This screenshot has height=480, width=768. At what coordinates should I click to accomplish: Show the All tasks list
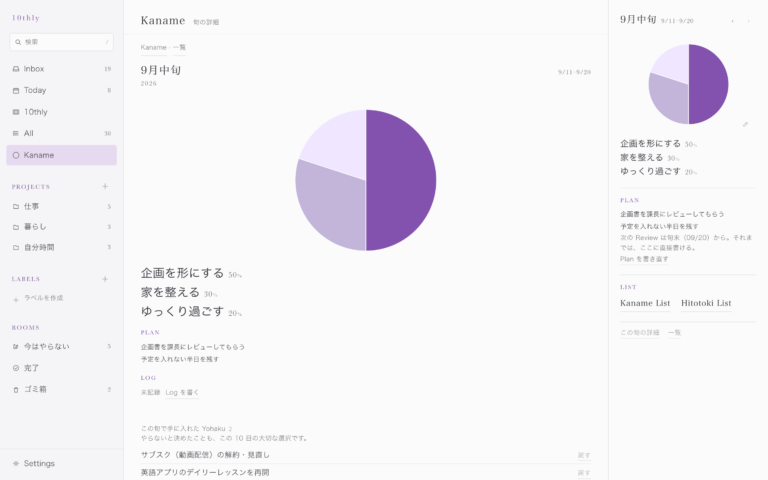pyautogui.click(x=61, y=133)
